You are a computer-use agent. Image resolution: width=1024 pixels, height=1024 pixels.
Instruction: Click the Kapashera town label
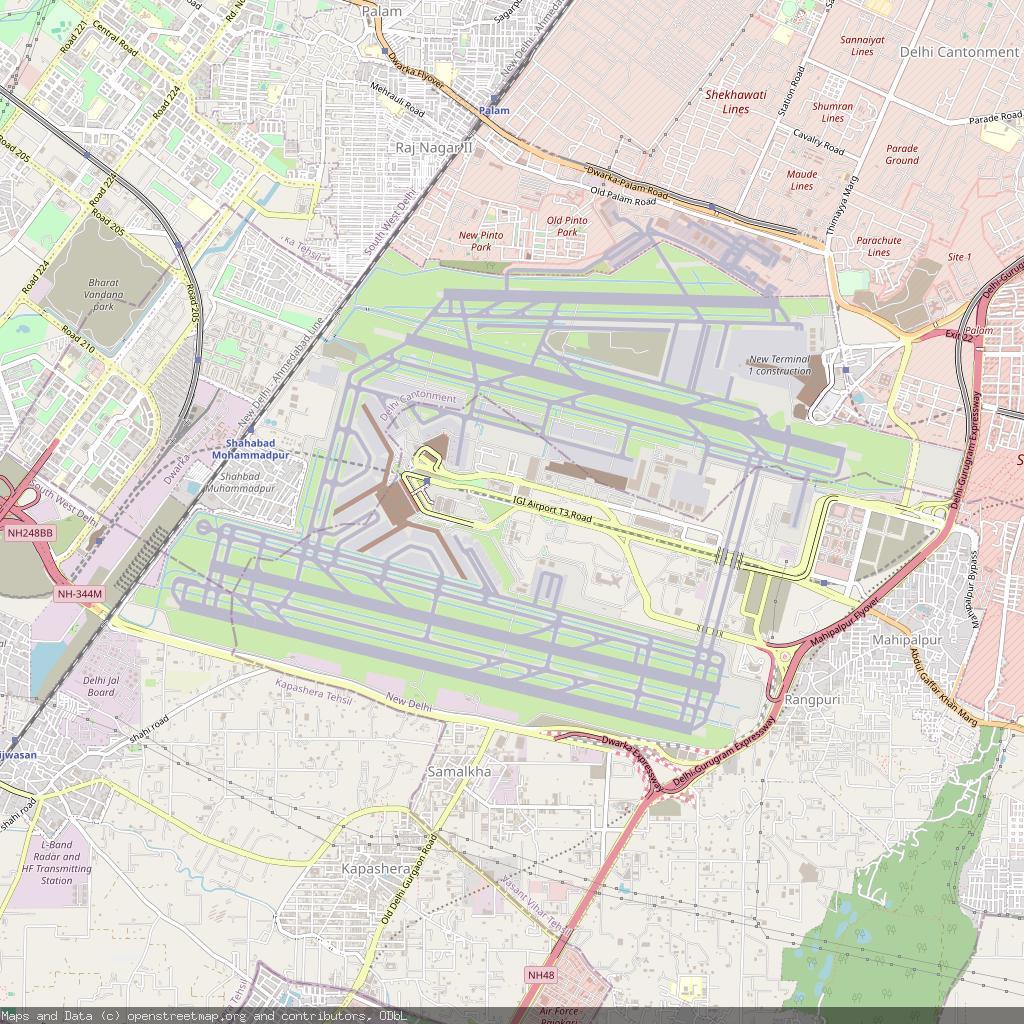376,869
